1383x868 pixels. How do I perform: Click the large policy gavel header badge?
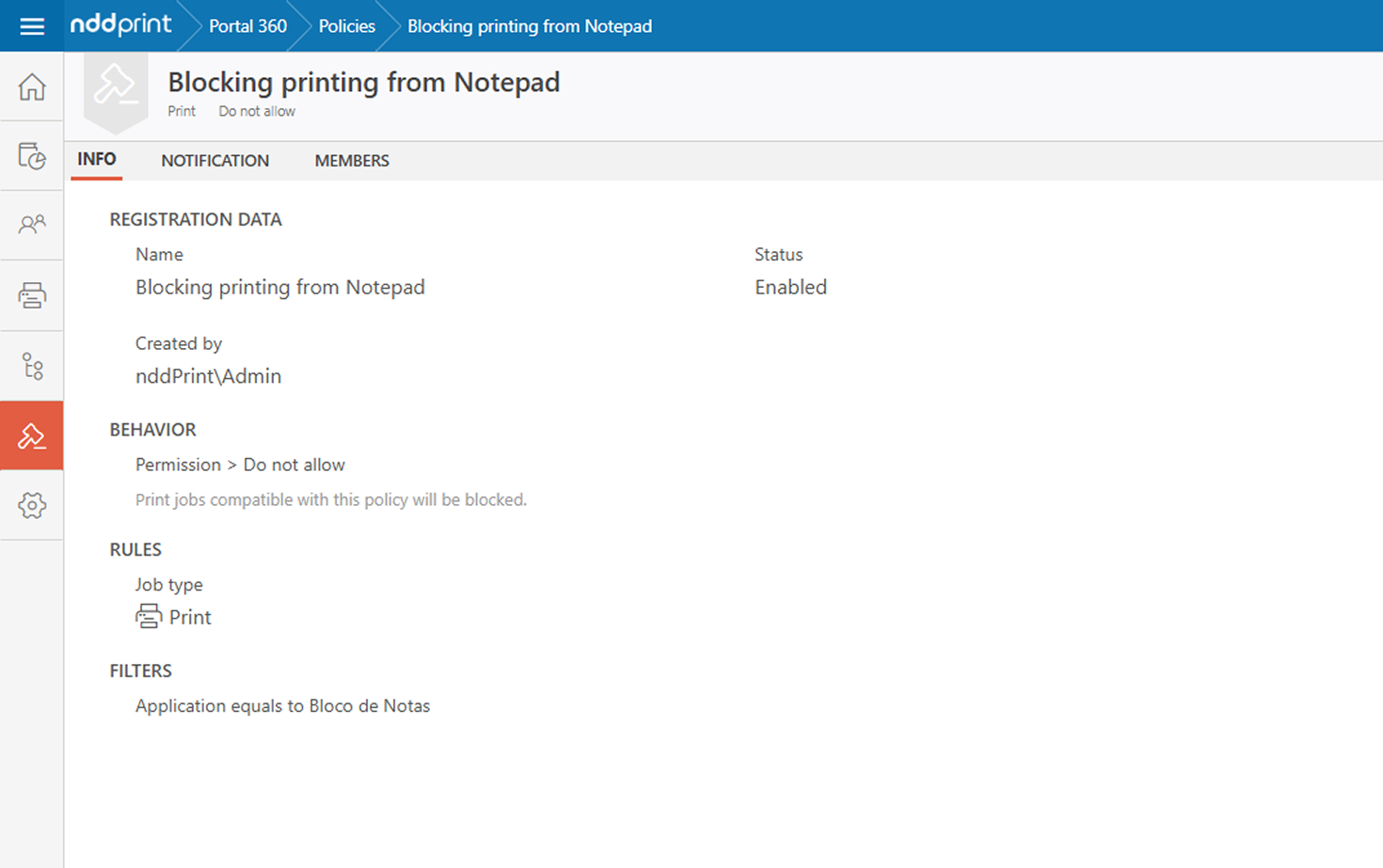tap(116, 87)
